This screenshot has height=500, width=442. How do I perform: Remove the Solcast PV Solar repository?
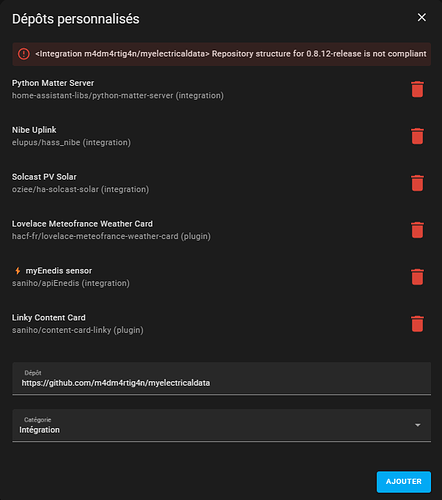coord(417,183)
